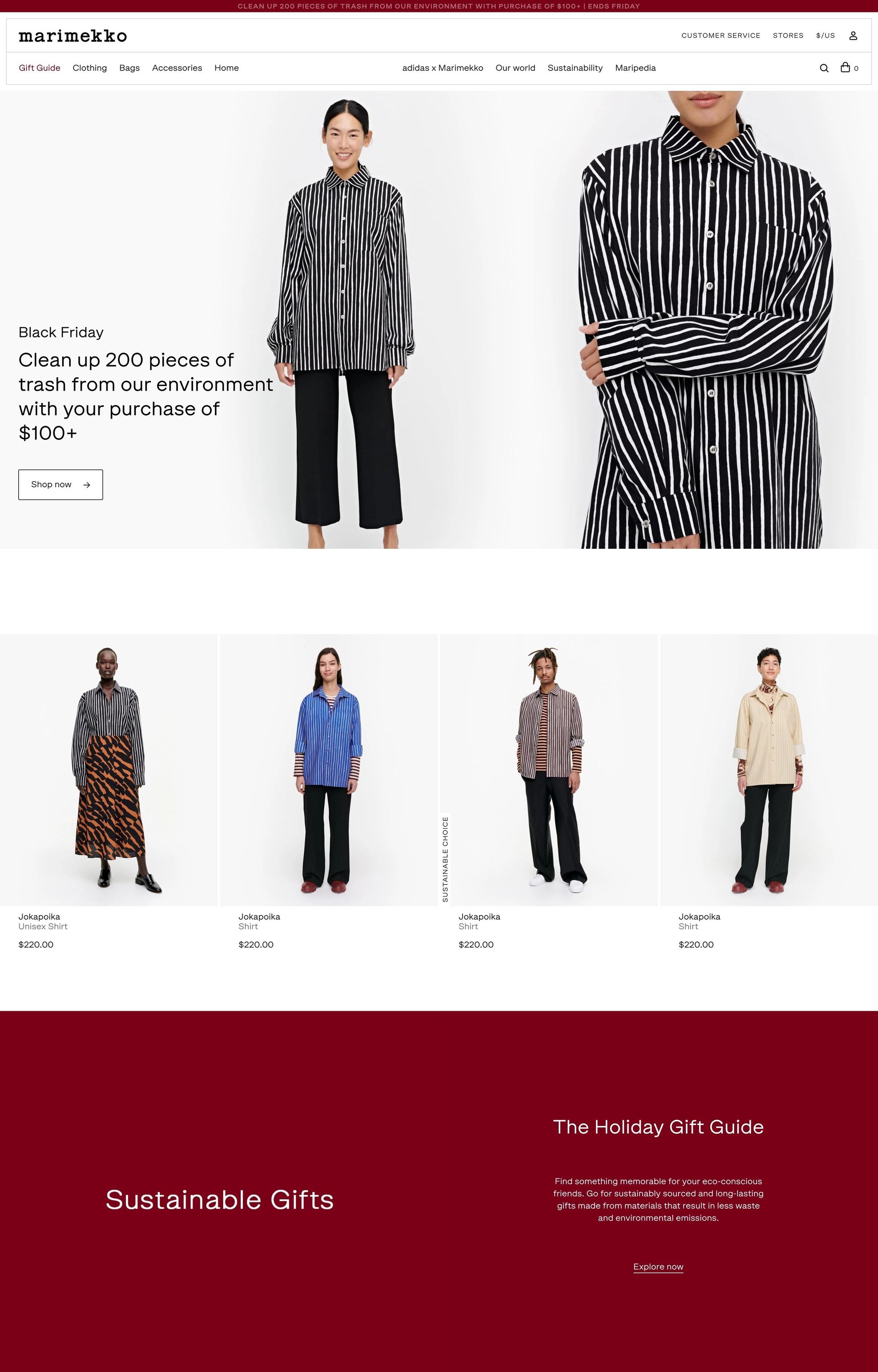Open the Jokapoika Unisex Shirt product image
878x1372 pixels.
point(108,770)
